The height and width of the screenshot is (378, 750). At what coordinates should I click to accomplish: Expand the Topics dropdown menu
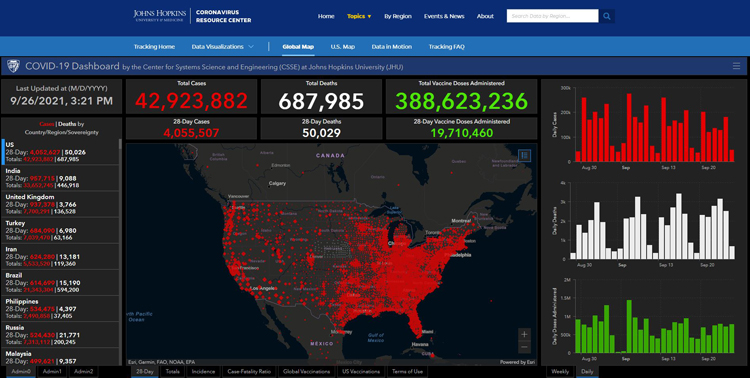coord(359,16)
